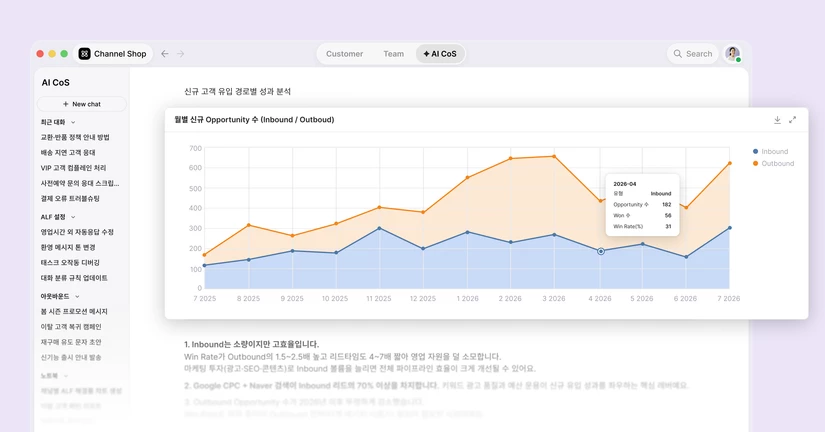
Task: Open chat 배송 지연 고객 응대
Action: [x=68, y=153]
